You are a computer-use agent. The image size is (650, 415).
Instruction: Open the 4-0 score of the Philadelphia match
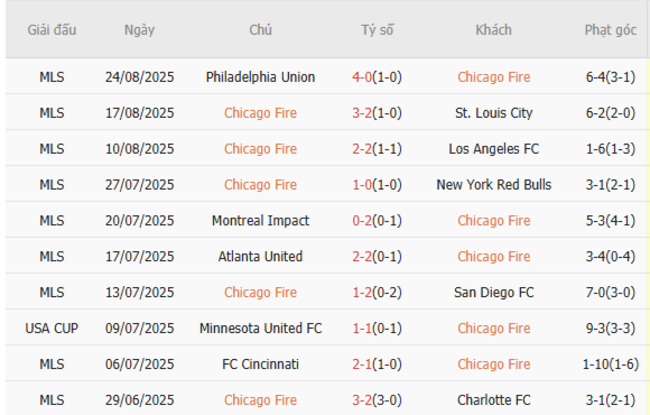(x=363, y=77)
